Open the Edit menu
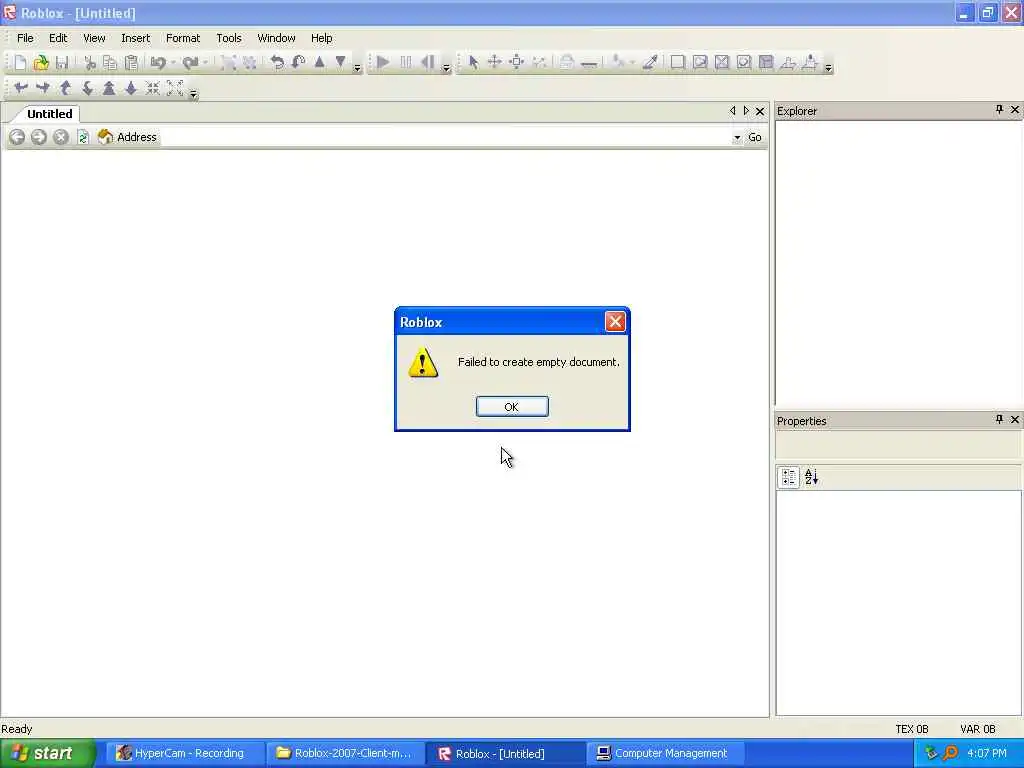The height and width of the screenshot is (768, 1024). [x=58, y=38]
